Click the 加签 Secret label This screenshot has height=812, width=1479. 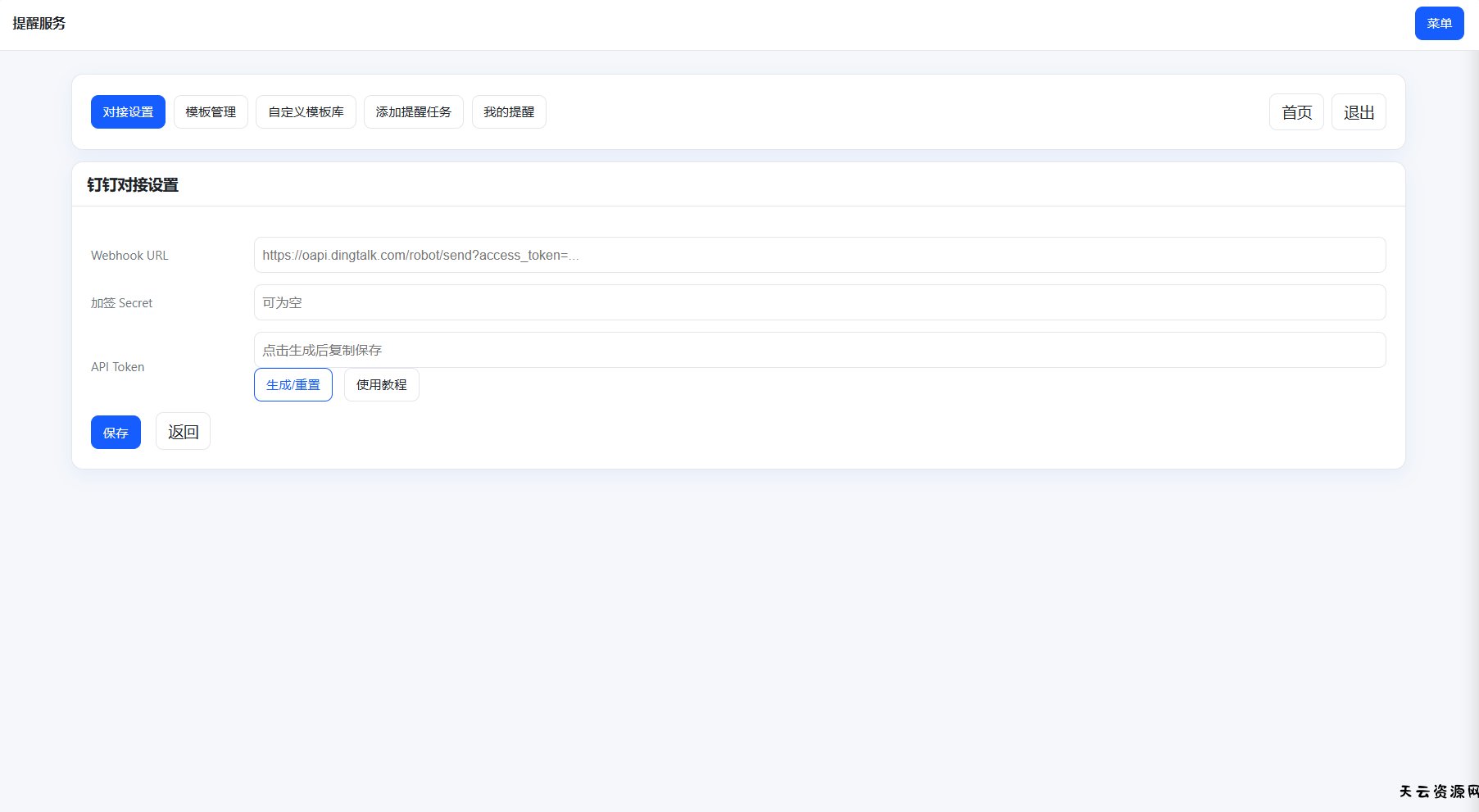[121, 303]
